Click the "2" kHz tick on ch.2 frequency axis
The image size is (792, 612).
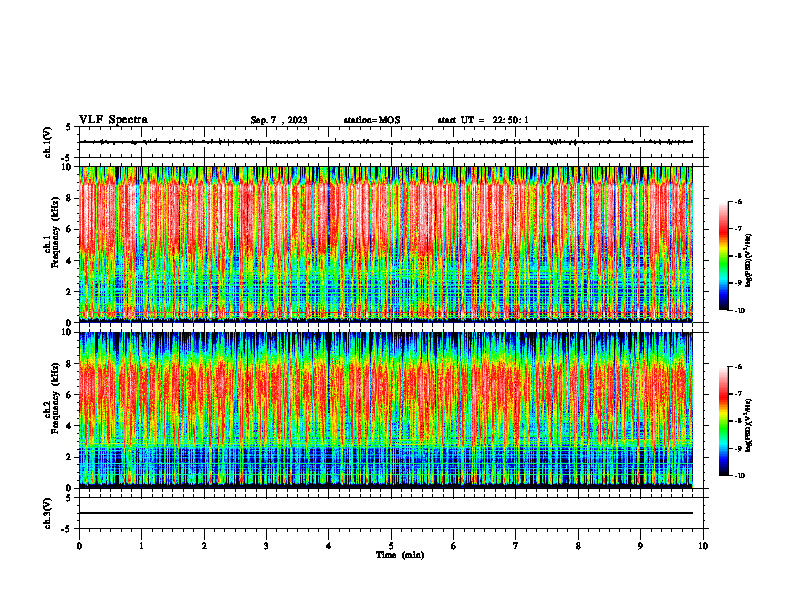pos(69,457)
